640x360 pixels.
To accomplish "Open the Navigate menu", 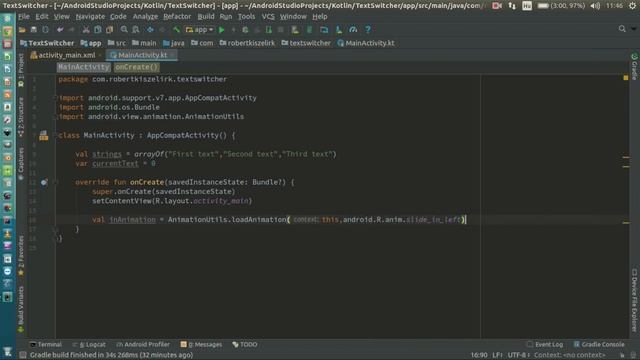I will point(90,17).
